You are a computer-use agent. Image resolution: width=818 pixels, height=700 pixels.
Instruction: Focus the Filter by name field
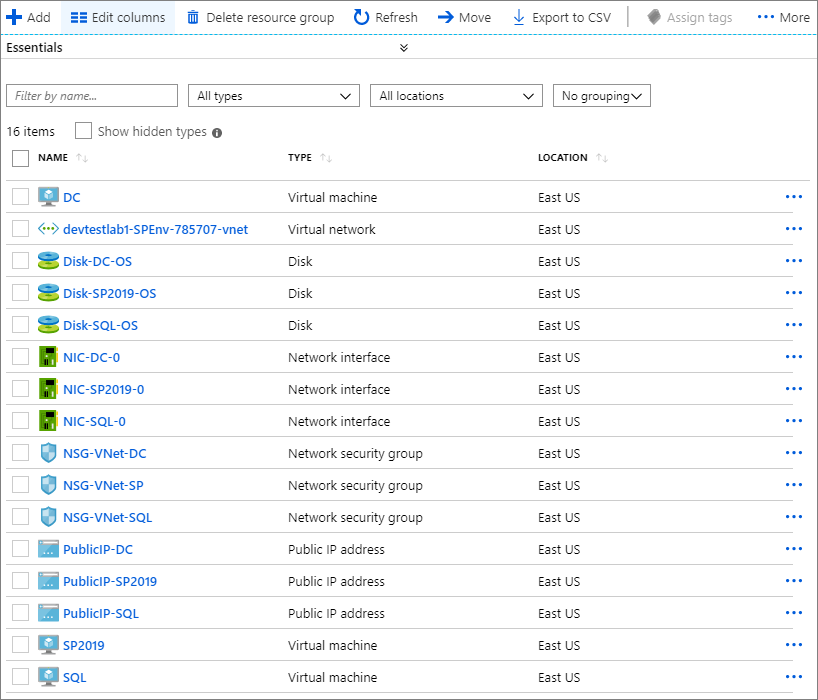(92, 95)
